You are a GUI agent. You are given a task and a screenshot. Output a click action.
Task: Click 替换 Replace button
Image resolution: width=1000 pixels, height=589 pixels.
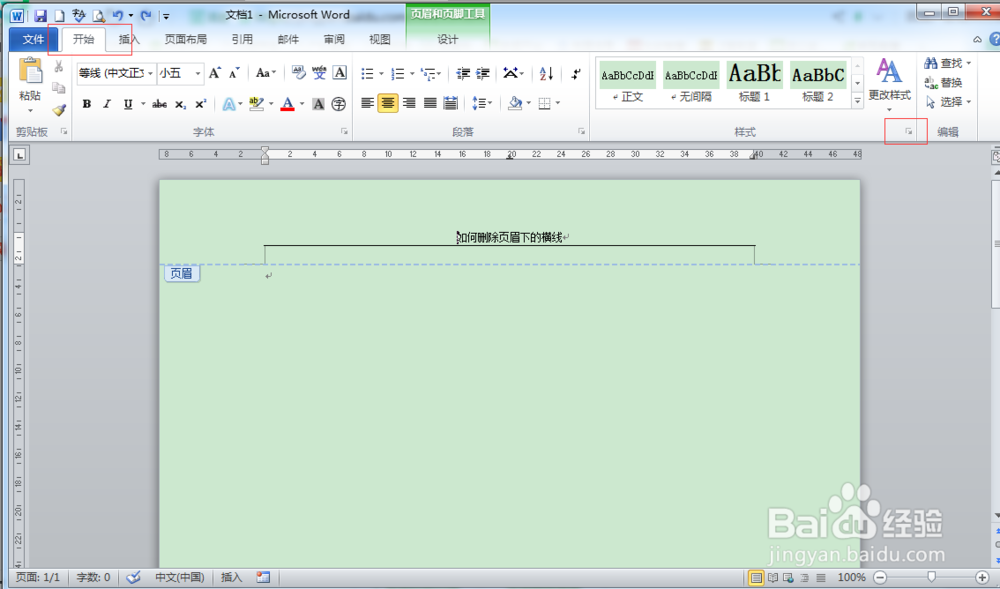click(943, 82)
